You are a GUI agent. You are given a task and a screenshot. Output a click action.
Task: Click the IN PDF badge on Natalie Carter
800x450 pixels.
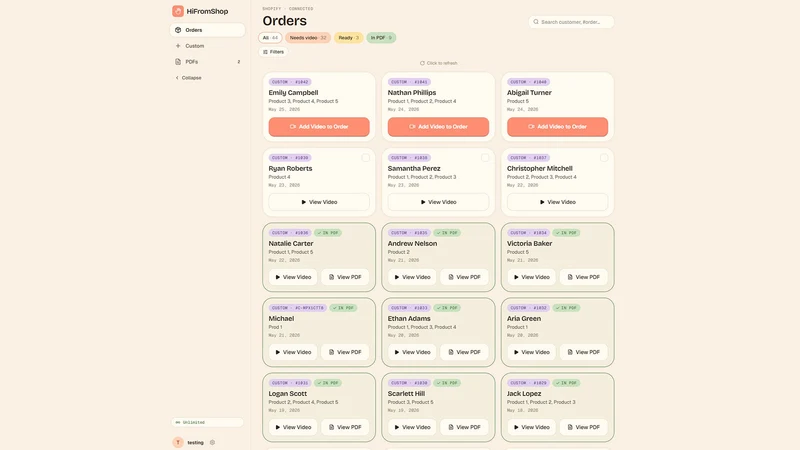tap(328, 233)
